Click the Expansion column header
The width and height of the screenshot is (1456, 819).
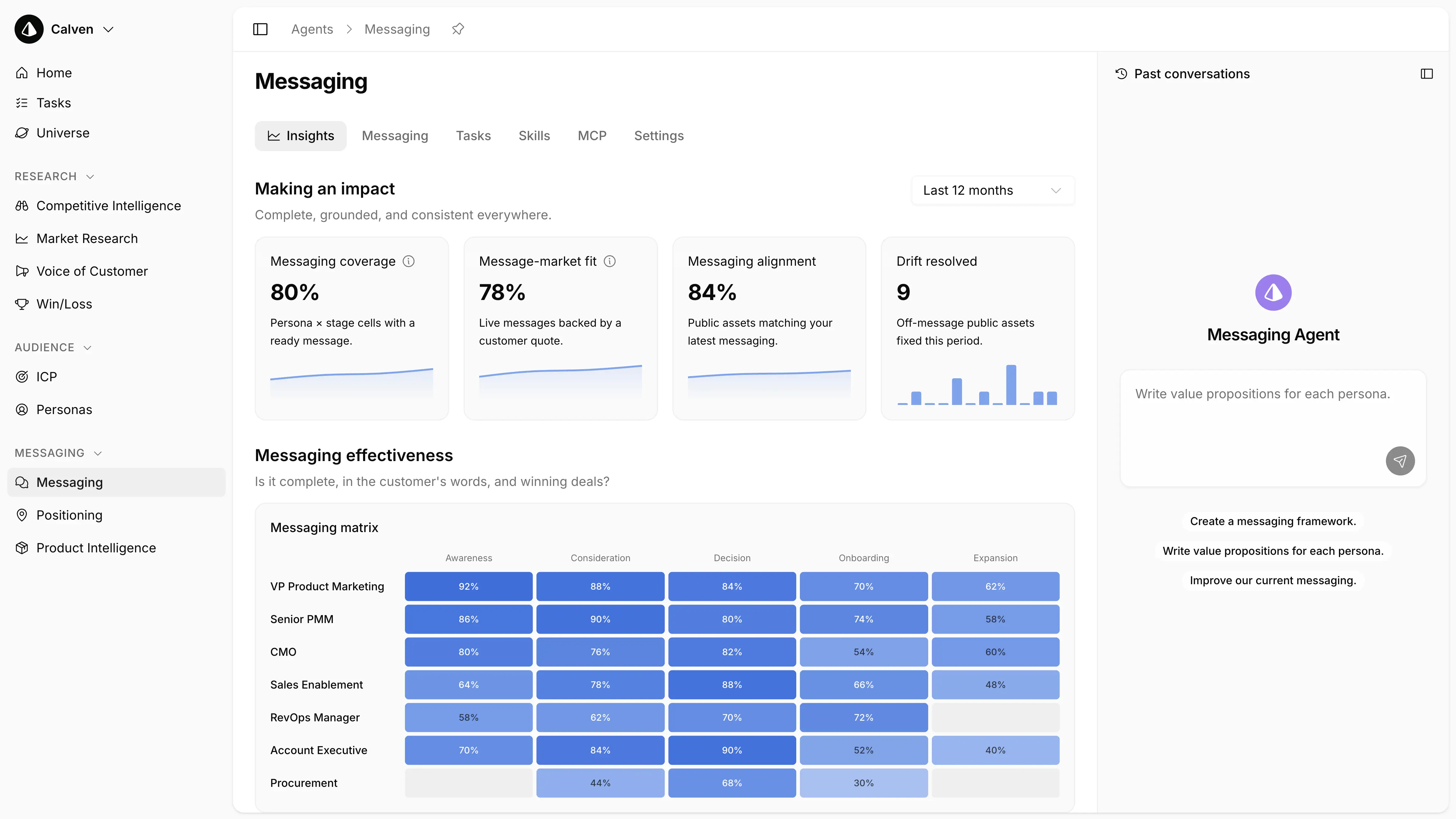point(995,558)
